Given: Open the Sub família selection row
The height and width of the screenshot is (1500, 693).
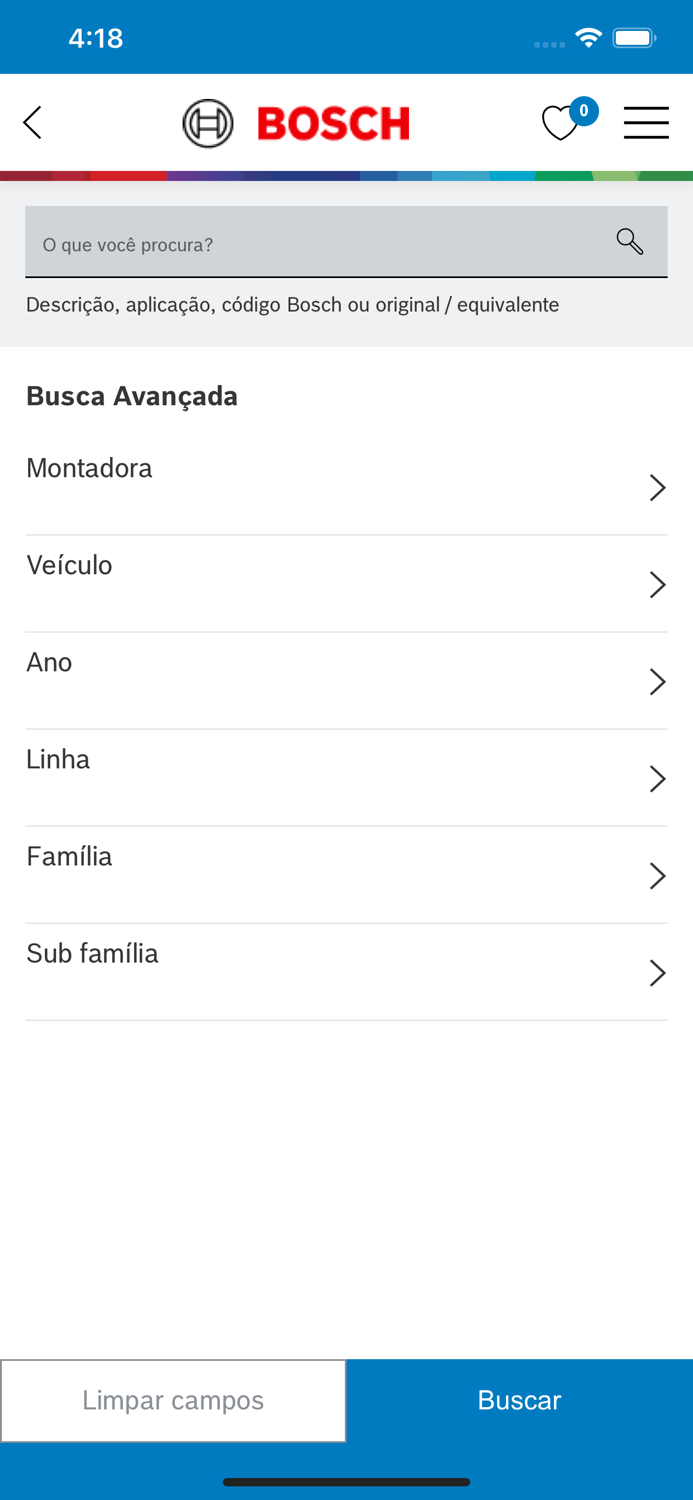Looking at the screenshot, I should (x=346, y=972).
